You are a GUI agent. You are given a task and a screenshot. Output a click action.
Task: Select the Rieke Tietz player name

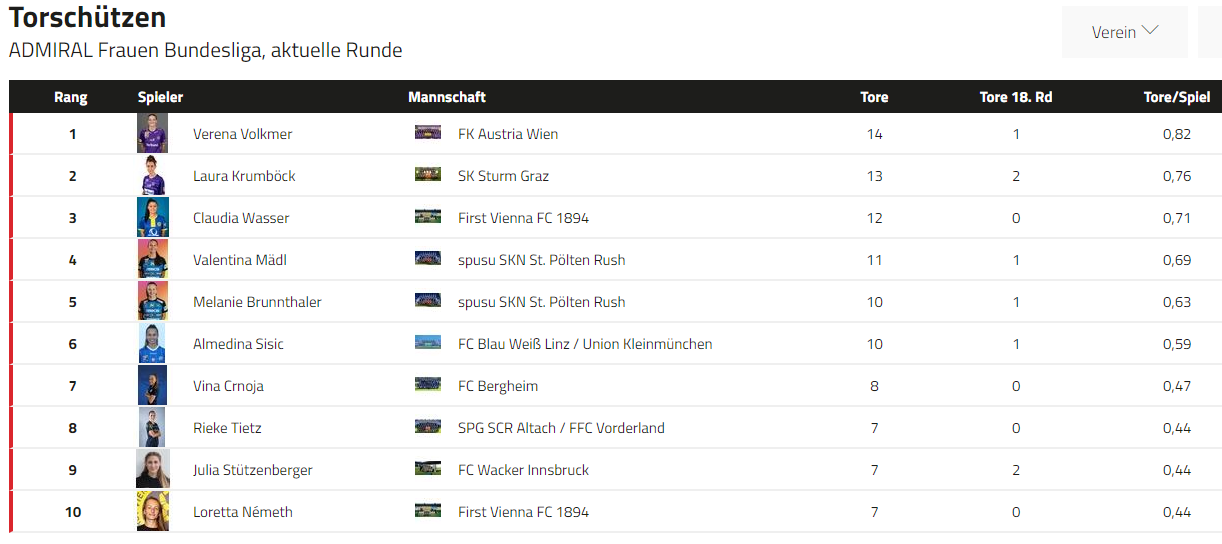[x=227, y=428]
